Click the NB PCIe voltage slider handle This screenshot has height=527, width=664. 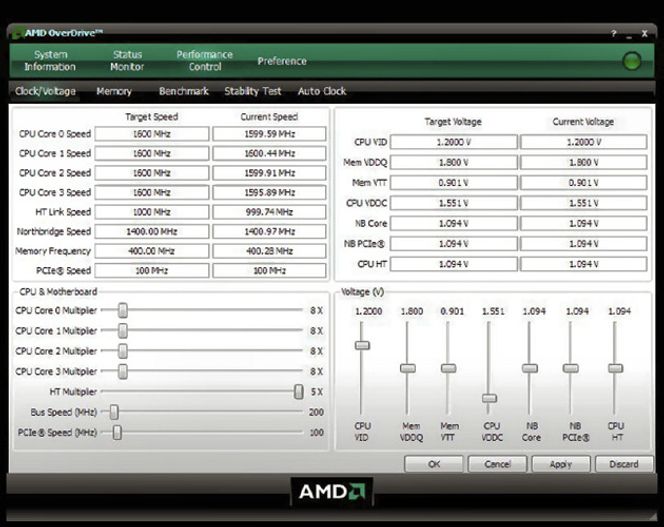[570, 368]
